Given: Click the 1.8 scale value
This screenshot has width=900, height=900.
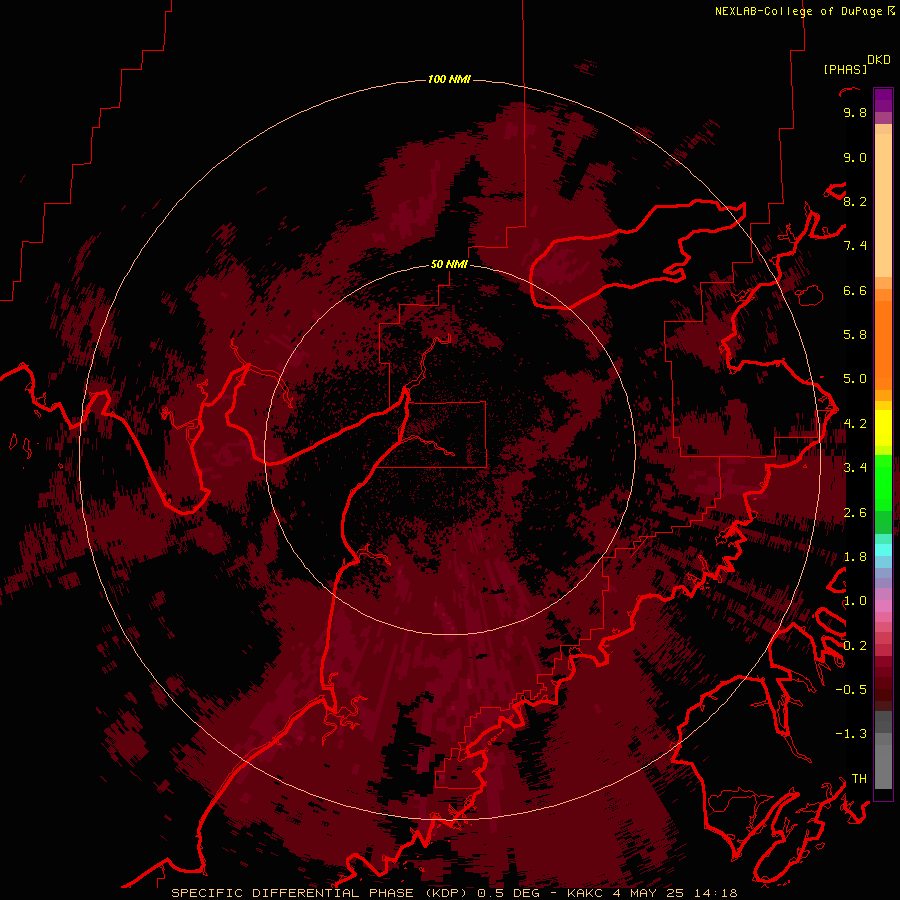Looking at the screenshot, I should 855,557.
